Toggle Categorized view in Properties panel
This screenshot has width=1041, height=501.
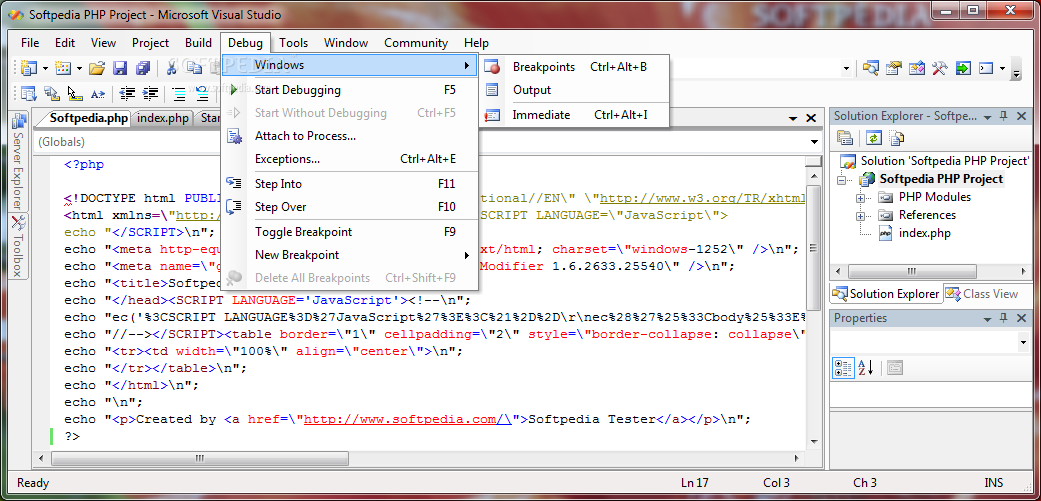click(843, 368)
